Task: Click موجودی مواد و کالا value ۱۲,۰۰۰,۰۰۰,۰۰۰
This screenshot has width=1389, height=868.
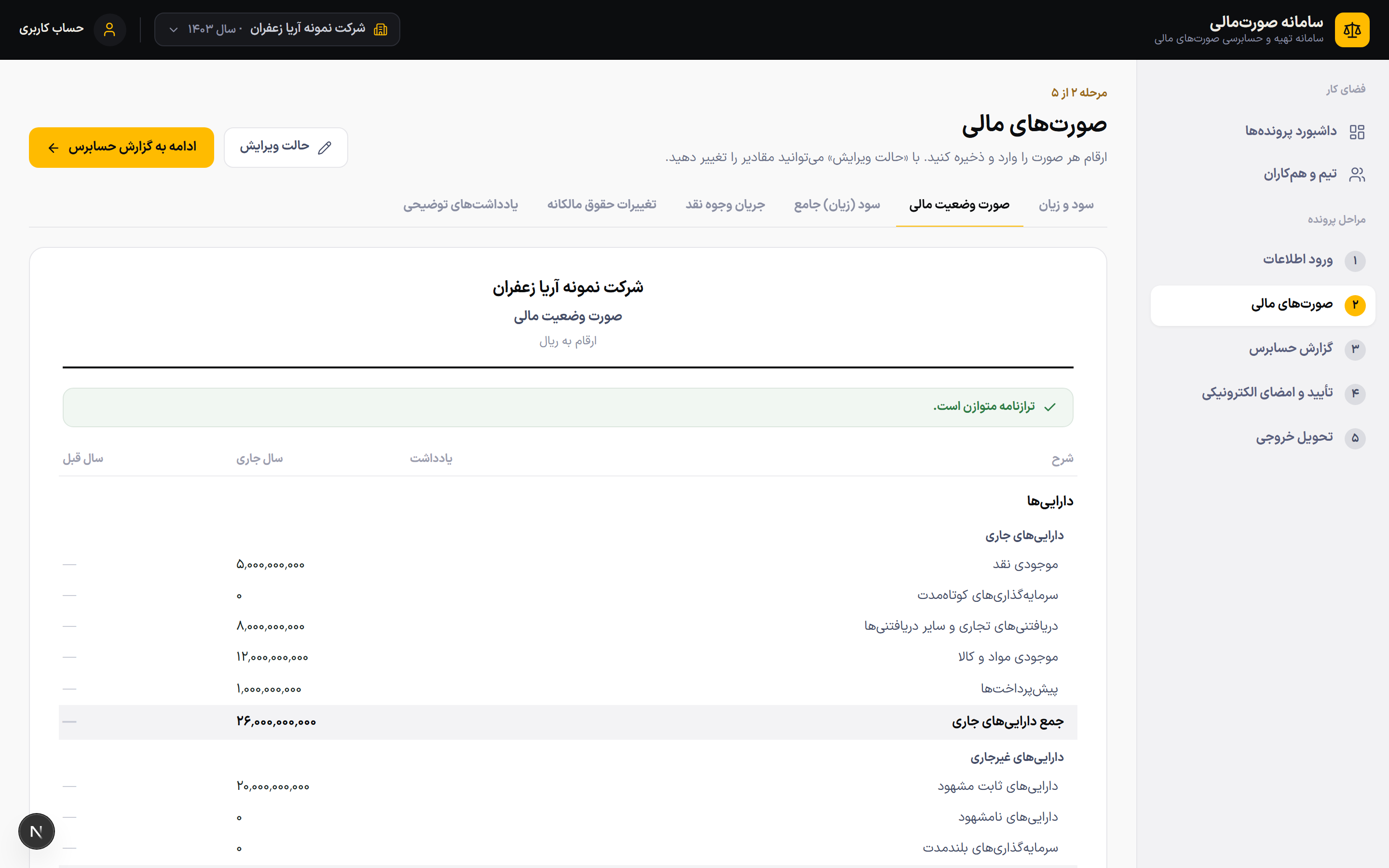Action: tap(272, 657)
